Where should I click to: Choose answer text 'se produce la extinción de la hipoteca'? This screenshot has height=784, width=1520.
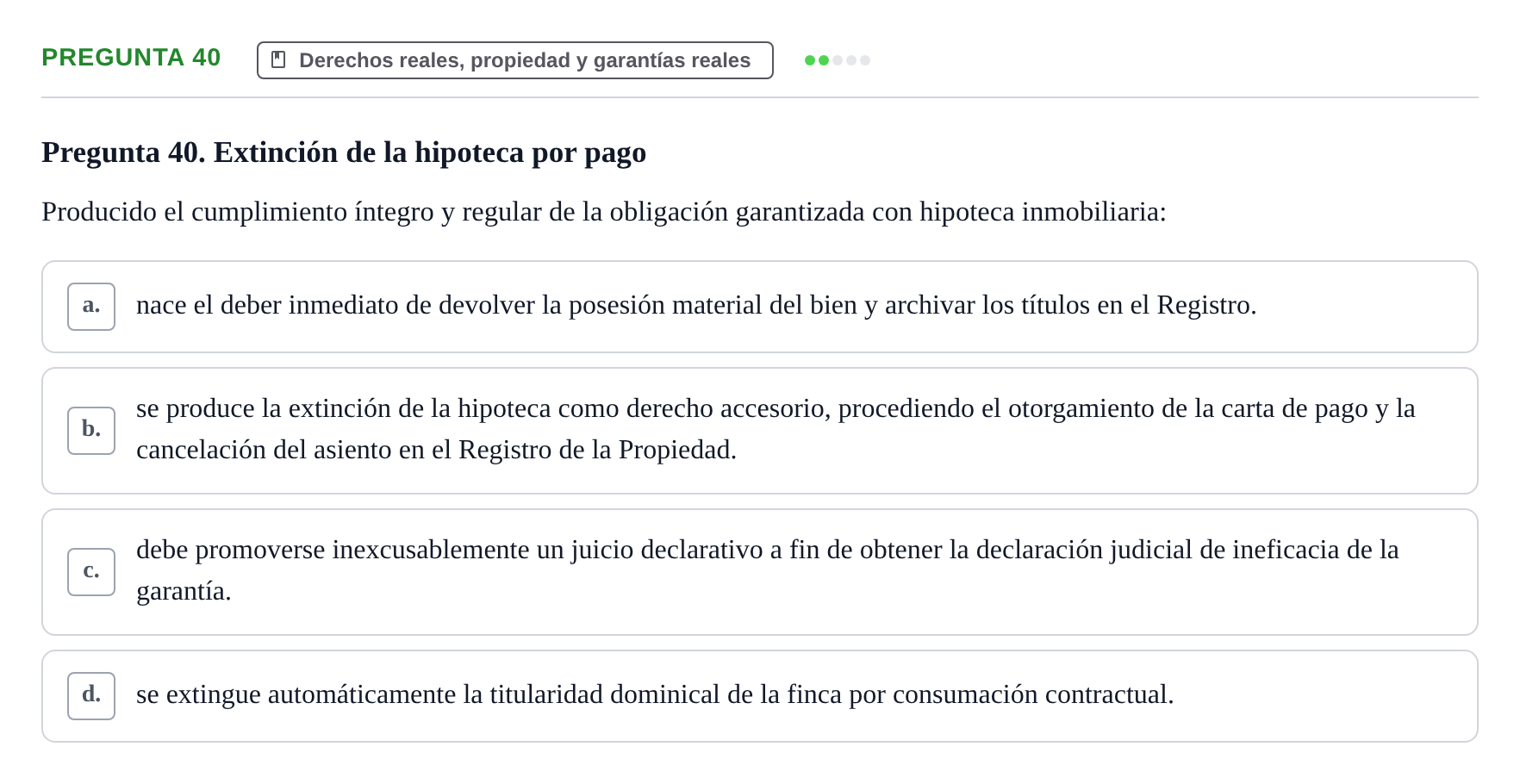776,429
